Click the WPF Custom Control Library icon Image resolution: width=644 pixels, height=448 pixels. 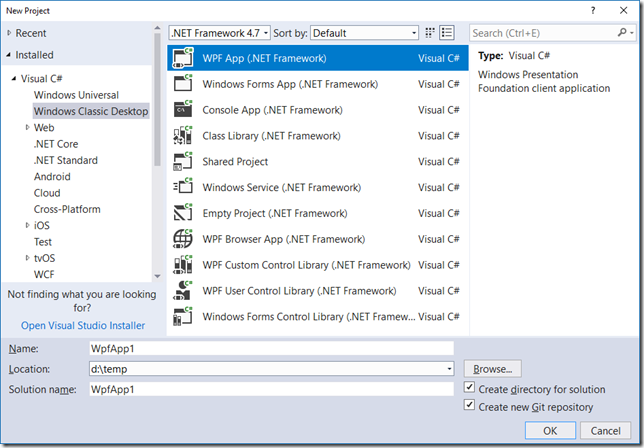[183, 265]
